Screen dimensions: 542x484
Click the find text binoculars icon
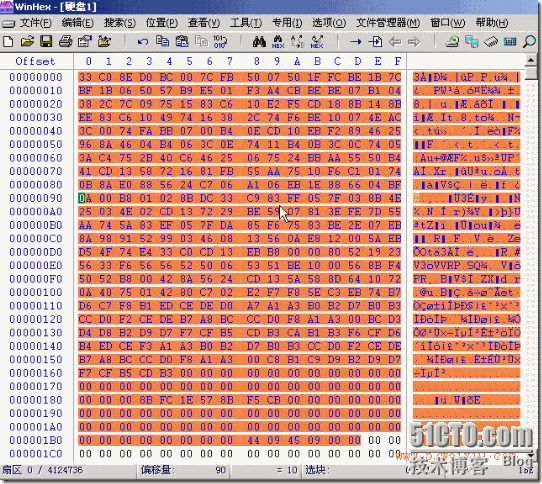(259, 41)
